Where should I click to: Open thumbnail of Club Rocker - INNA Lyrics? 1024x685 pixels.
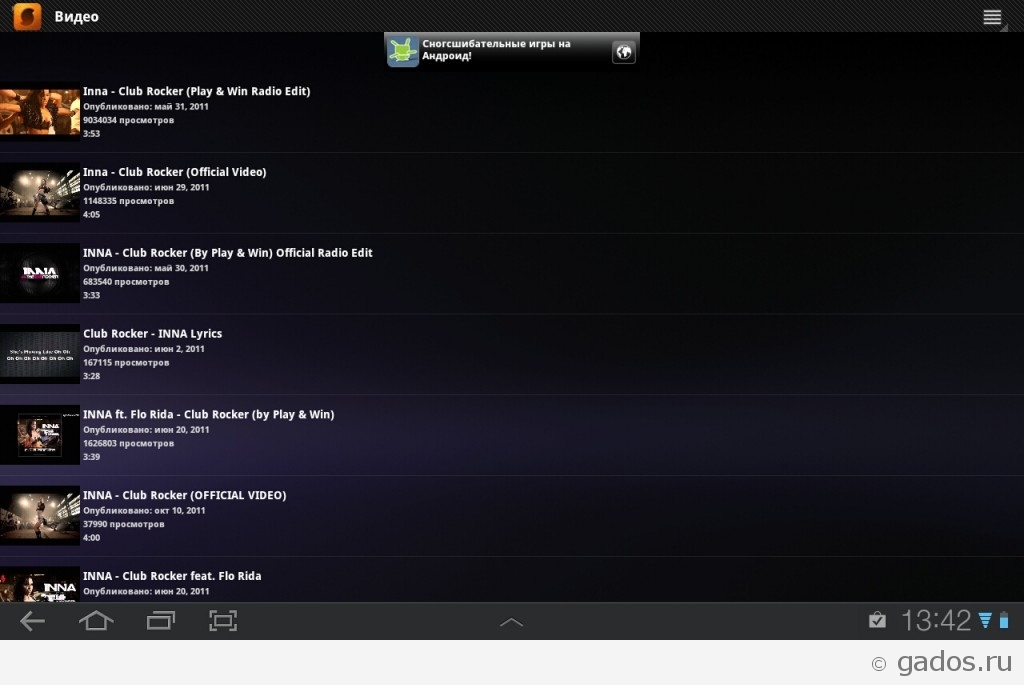pos(40,355)
